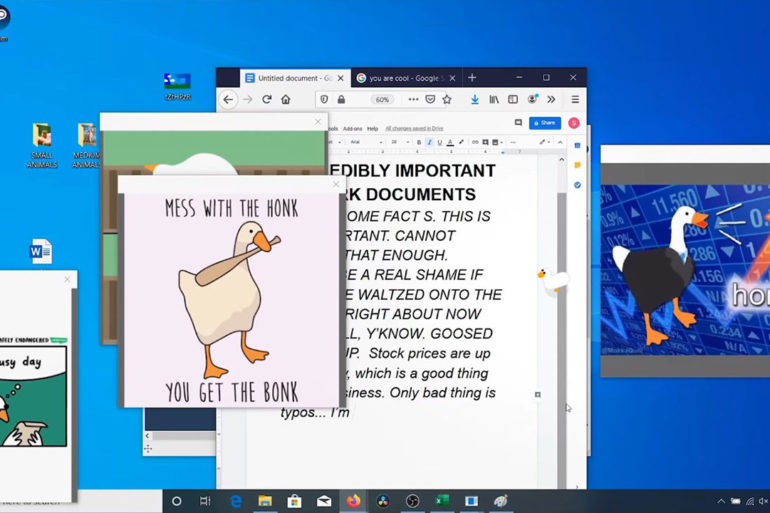Close the green goose picture window
The height and width of the screenshot is (513, 770).
coord(318,121)
